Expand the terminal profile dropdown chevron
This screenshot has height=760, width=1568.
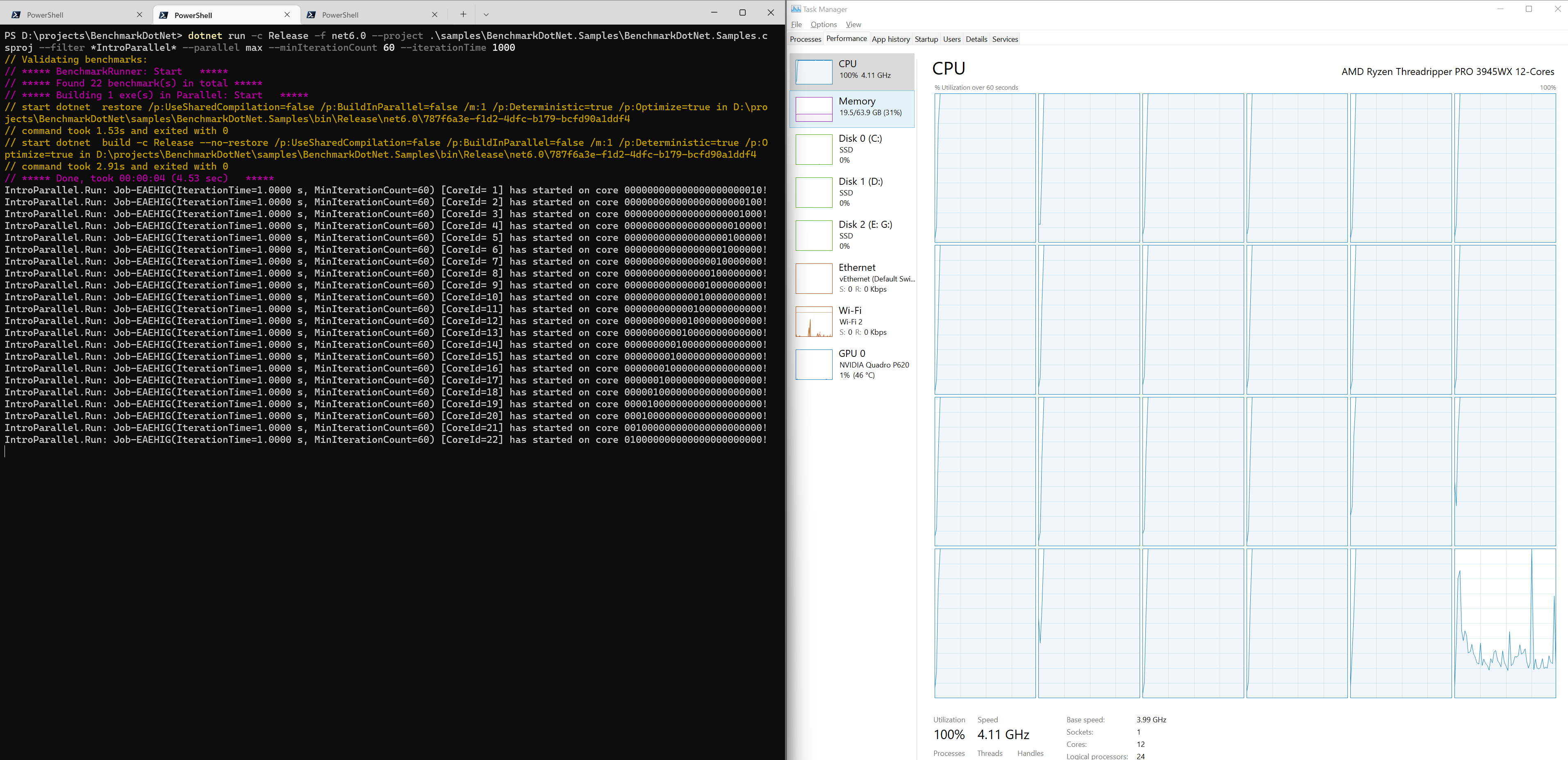[486, 14]
